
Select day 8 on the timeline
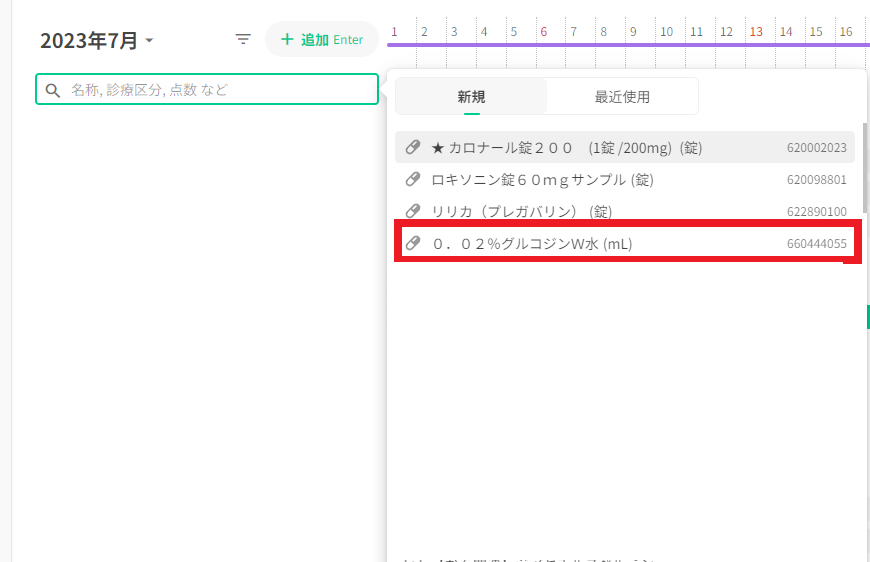tap(604, 32)
